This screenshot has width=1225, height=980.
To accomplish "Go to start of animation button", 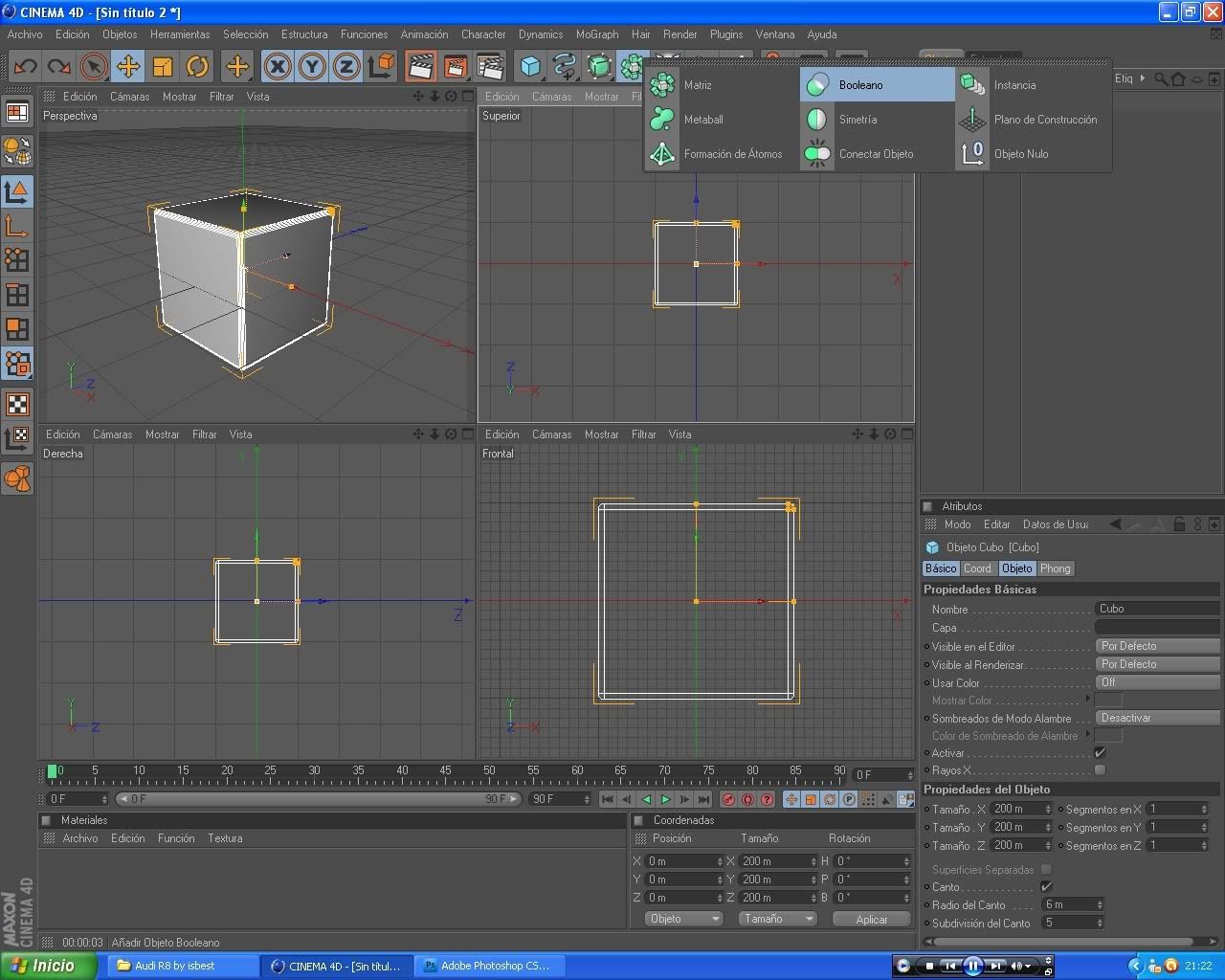I will tap(608, 799).
